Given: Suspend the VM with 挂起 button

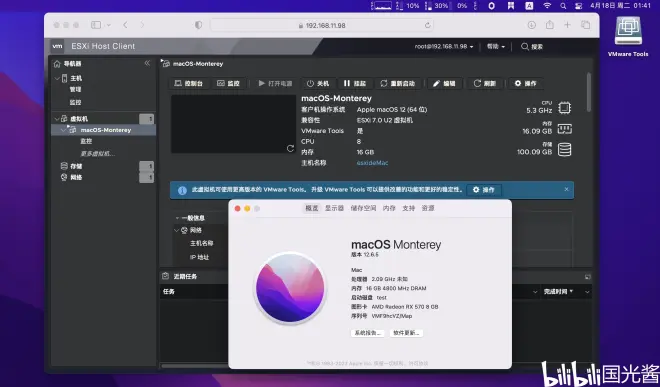Looking at the screenshot, I should point(355,83).
